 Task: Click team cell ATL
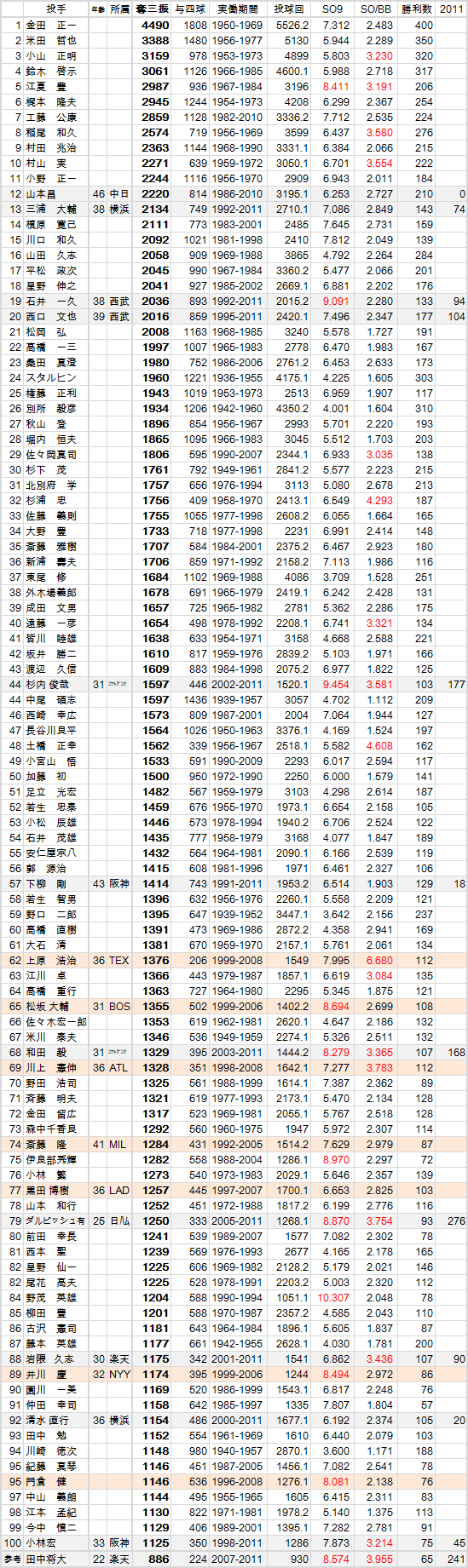(x=119, y=1067)
